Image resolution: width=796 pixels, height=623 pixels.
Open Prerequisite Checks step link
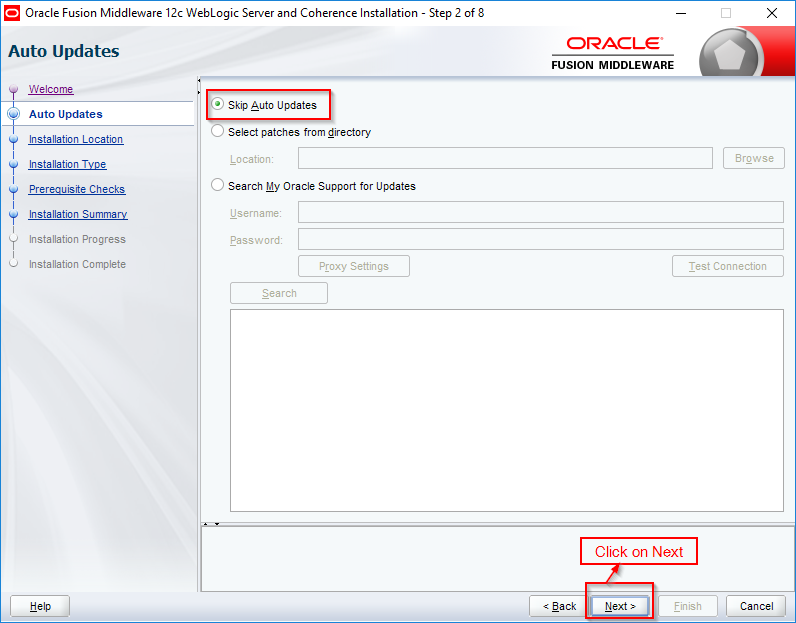point(77,189)
